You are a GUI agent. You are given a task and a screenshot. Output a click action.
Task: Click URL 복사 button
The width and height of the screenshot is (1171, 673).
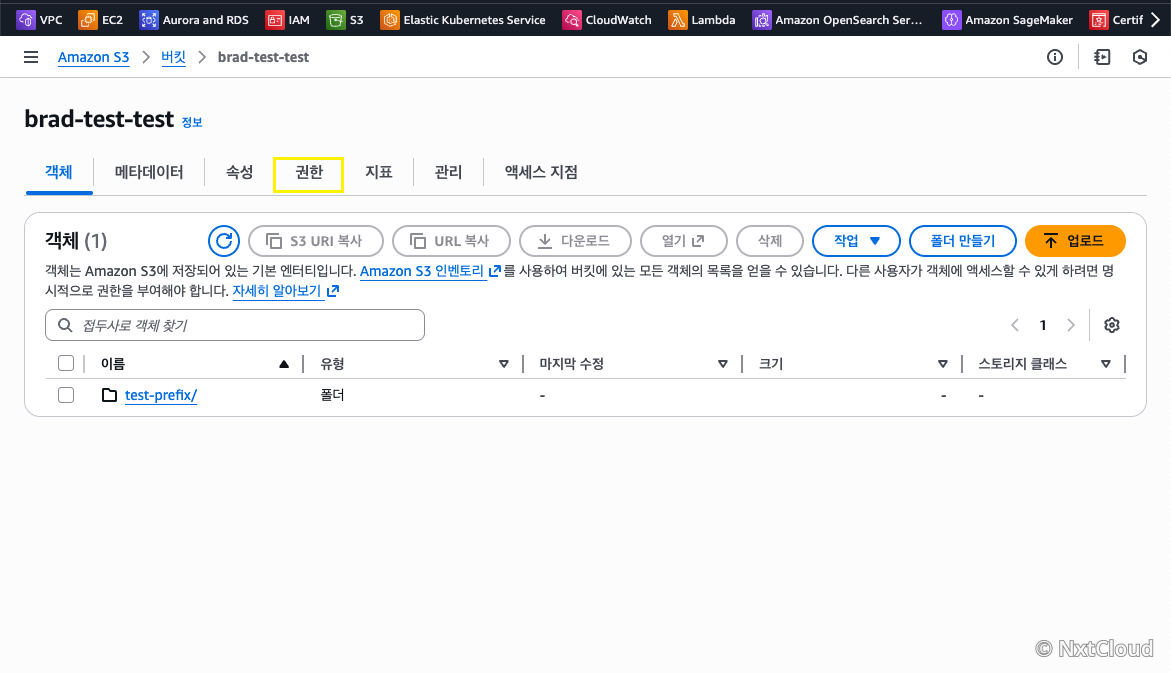[451, 241]
